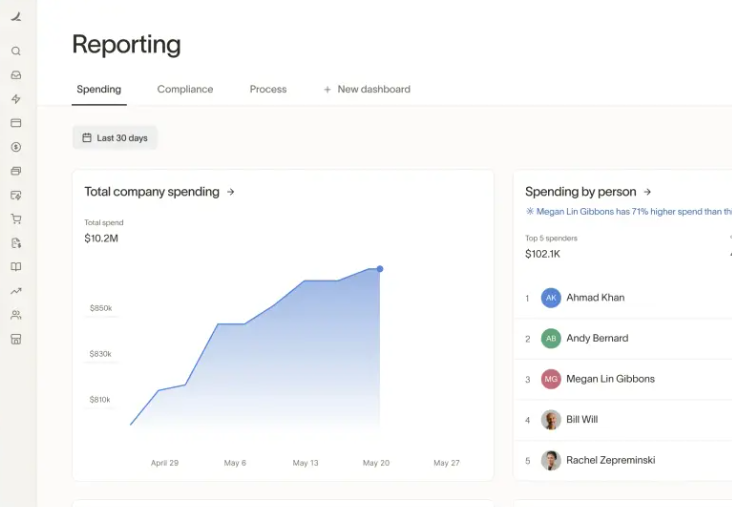Open the book icon in sidebar
This screenshot has width=732, height=507.
[x=16, y=267]
